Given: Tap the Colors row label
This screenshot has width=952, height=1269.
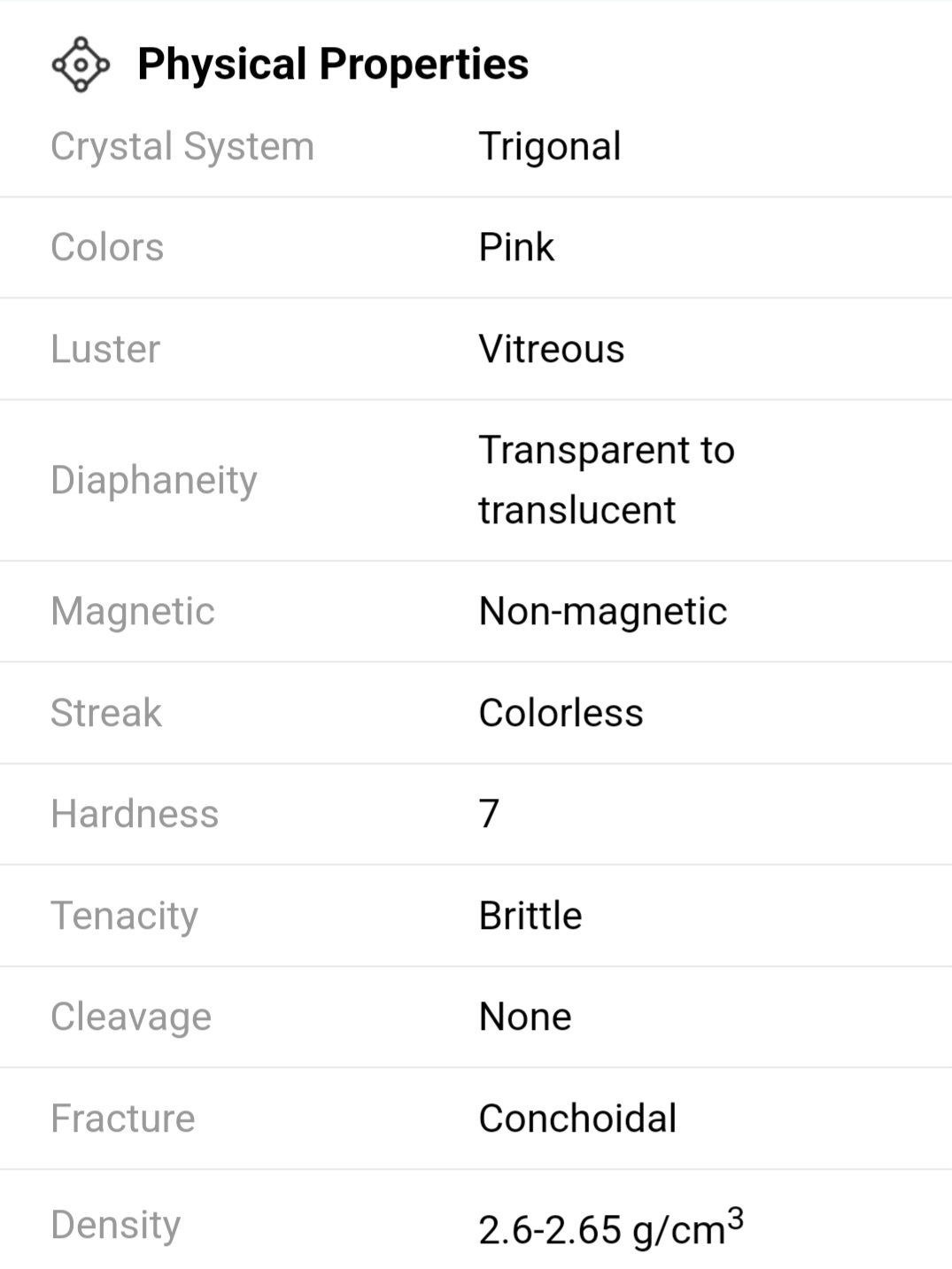Looking at the screenshot, I should tap(107, 248).
